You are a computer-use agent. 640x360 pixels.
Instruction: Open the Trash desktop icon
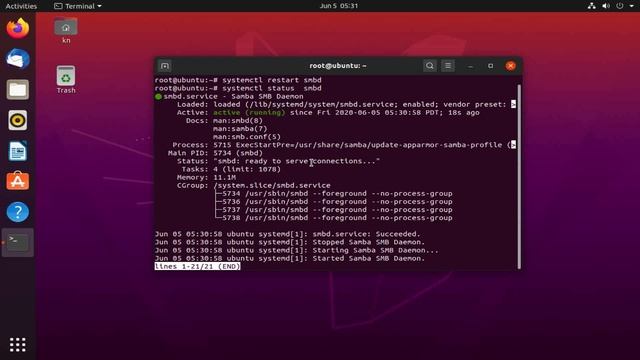pos(66,80)
